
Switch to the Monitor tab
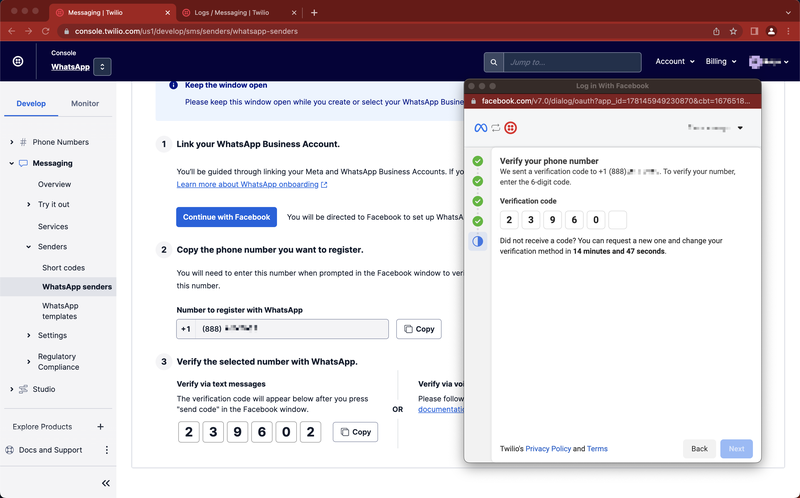(85, 104)
